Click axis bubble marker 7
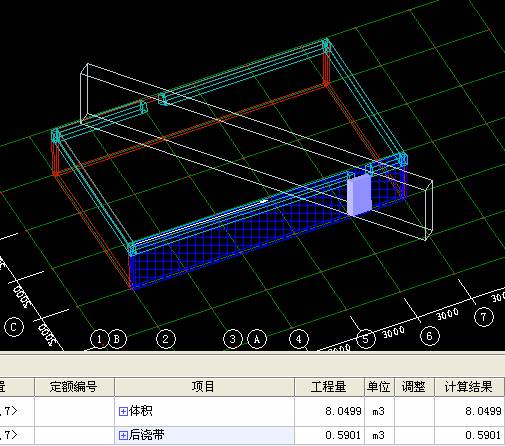The width and height of the screenshot is (505, 446). (x=484, y=317)
